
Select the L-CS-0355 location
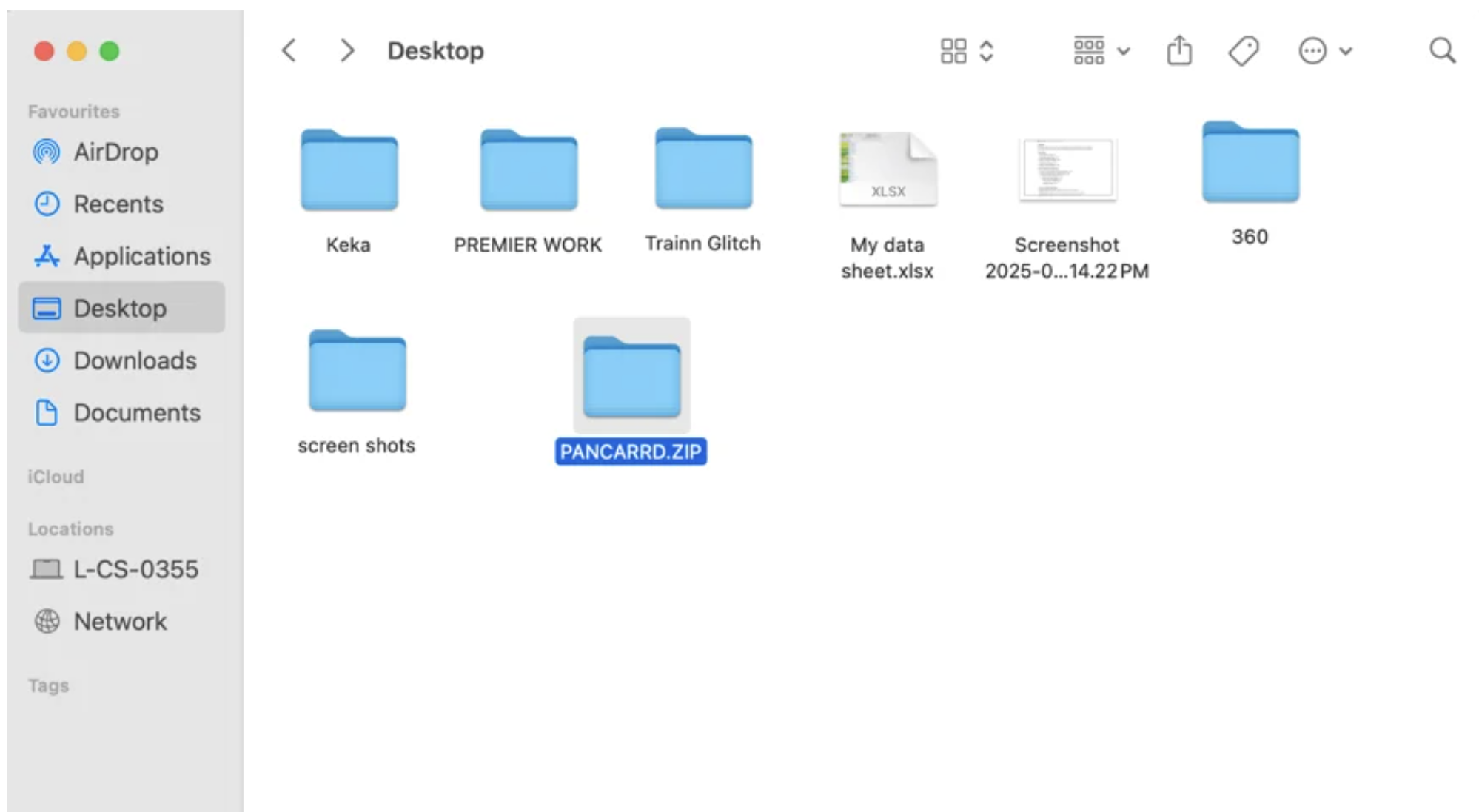[x=135, y=569]
